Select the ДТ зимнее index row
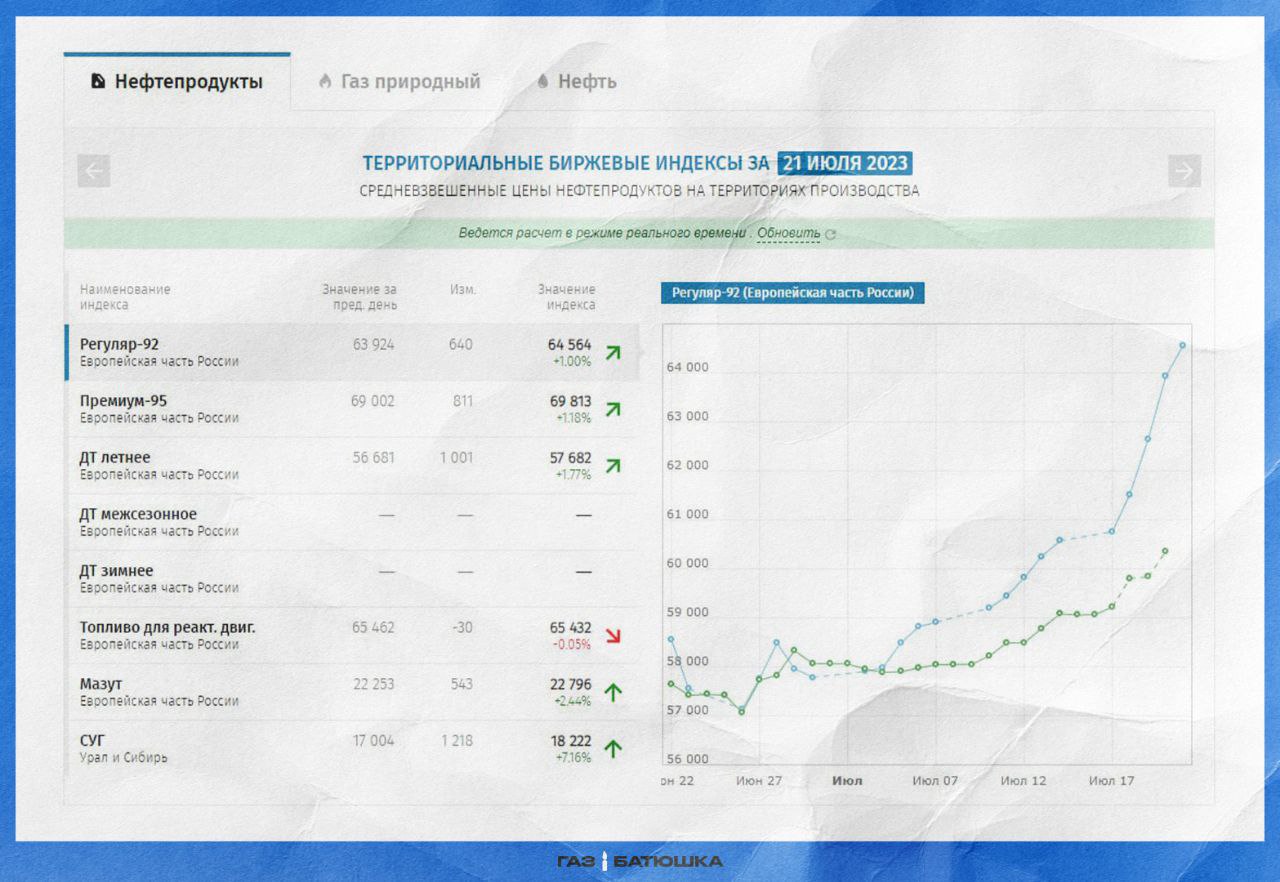 point(350,579)
